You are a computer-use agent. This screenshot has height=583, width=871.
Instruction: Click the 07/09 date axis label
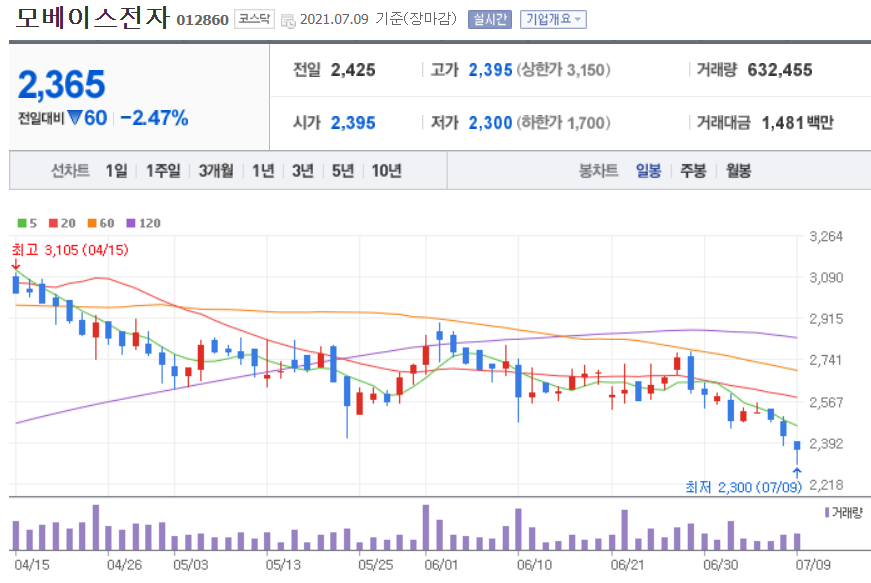coord(813,565)
